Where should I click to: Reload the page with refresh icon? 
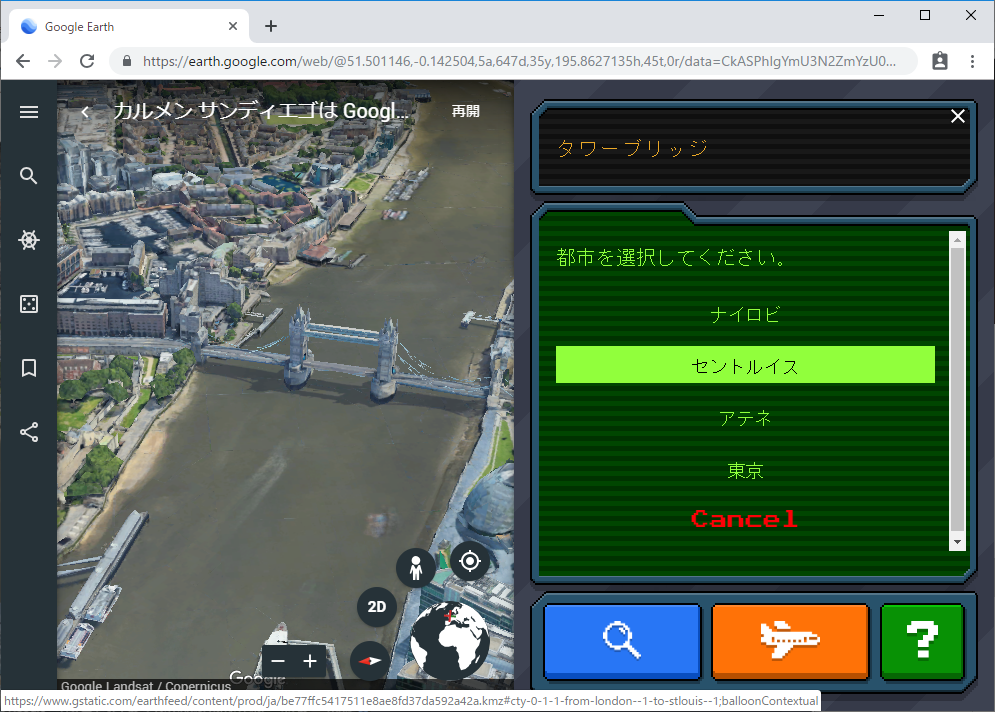point(87,61)
